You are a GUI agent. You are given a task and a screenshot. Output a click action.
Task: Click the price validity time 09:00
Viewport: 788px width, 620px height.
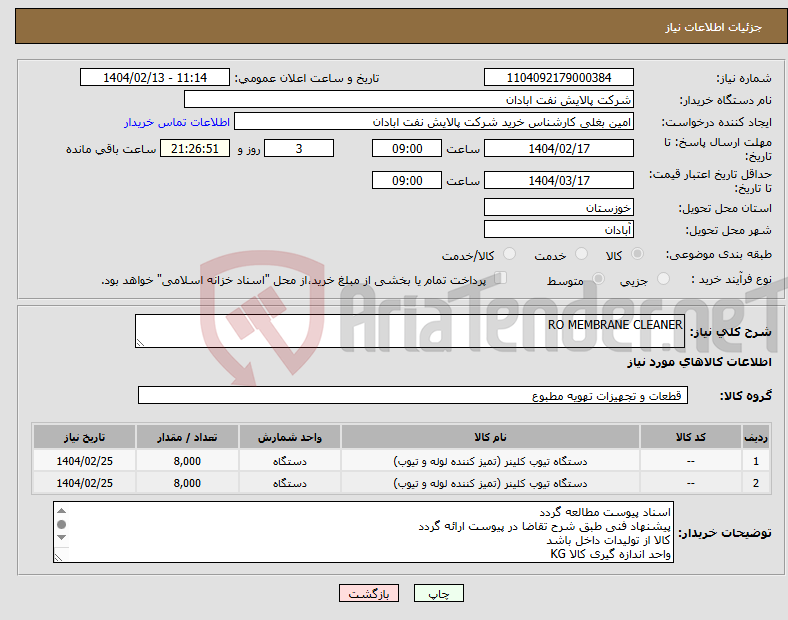407,180
